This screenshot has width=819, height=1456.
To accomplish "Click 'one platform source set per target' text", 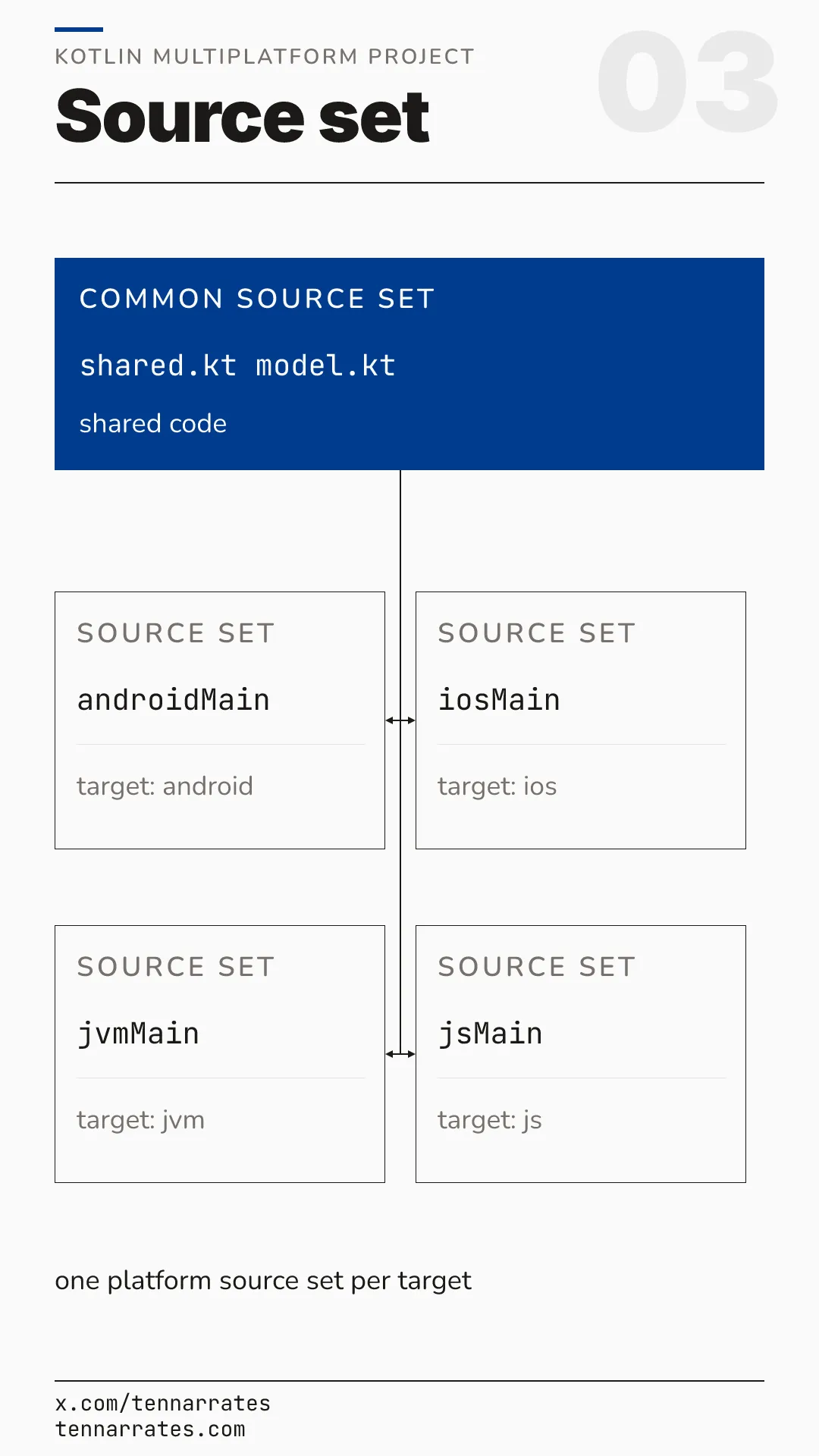I will click(263, 1281).
